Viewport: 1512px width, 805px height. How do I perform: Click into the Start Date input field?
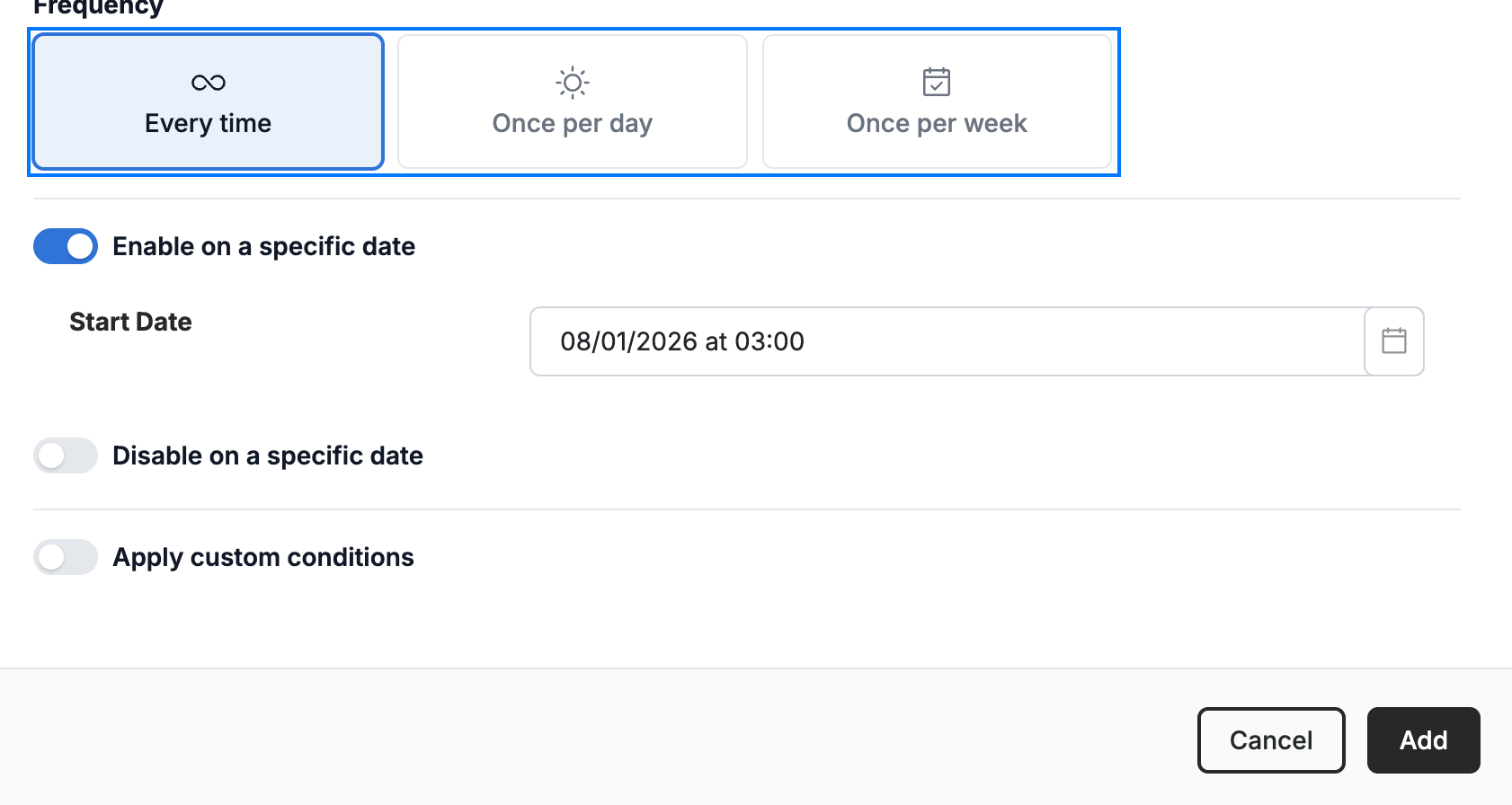[x=947, y=341]
